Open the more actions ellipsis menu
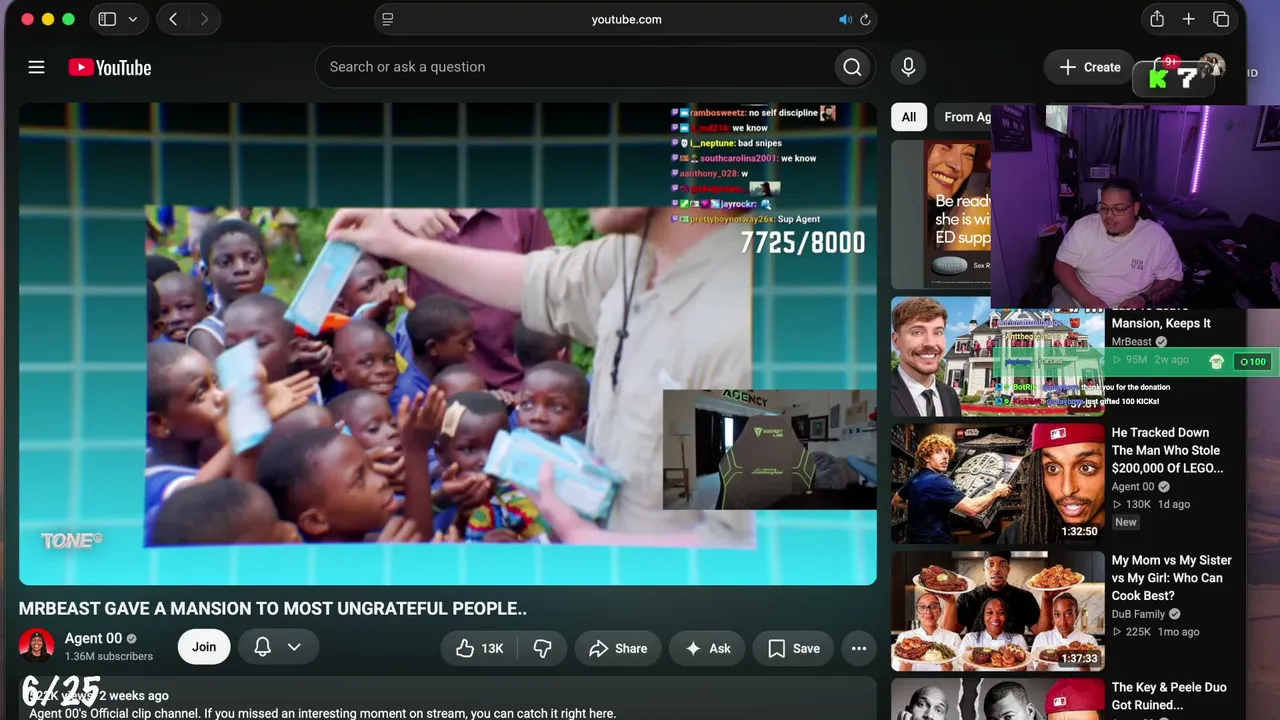The height and width of the screenshot is (720, 1280). click(x=859, y=648)
